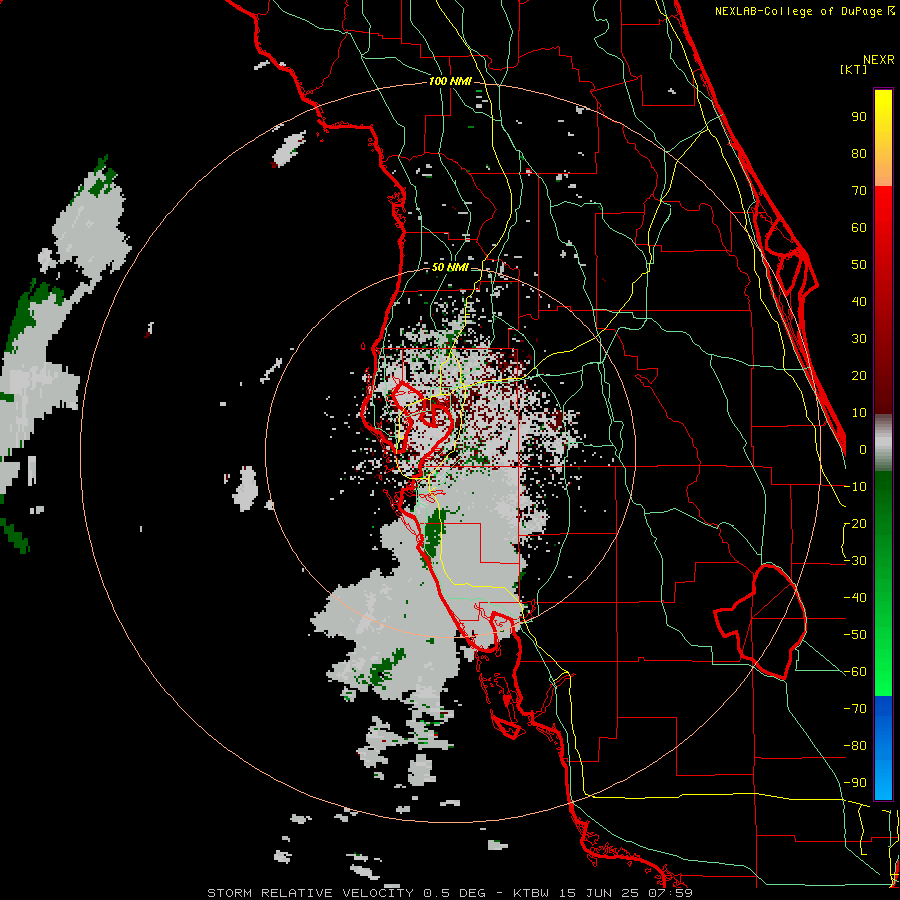
Task: Click the -10 value on velocity scale
Action: (855, 487)
